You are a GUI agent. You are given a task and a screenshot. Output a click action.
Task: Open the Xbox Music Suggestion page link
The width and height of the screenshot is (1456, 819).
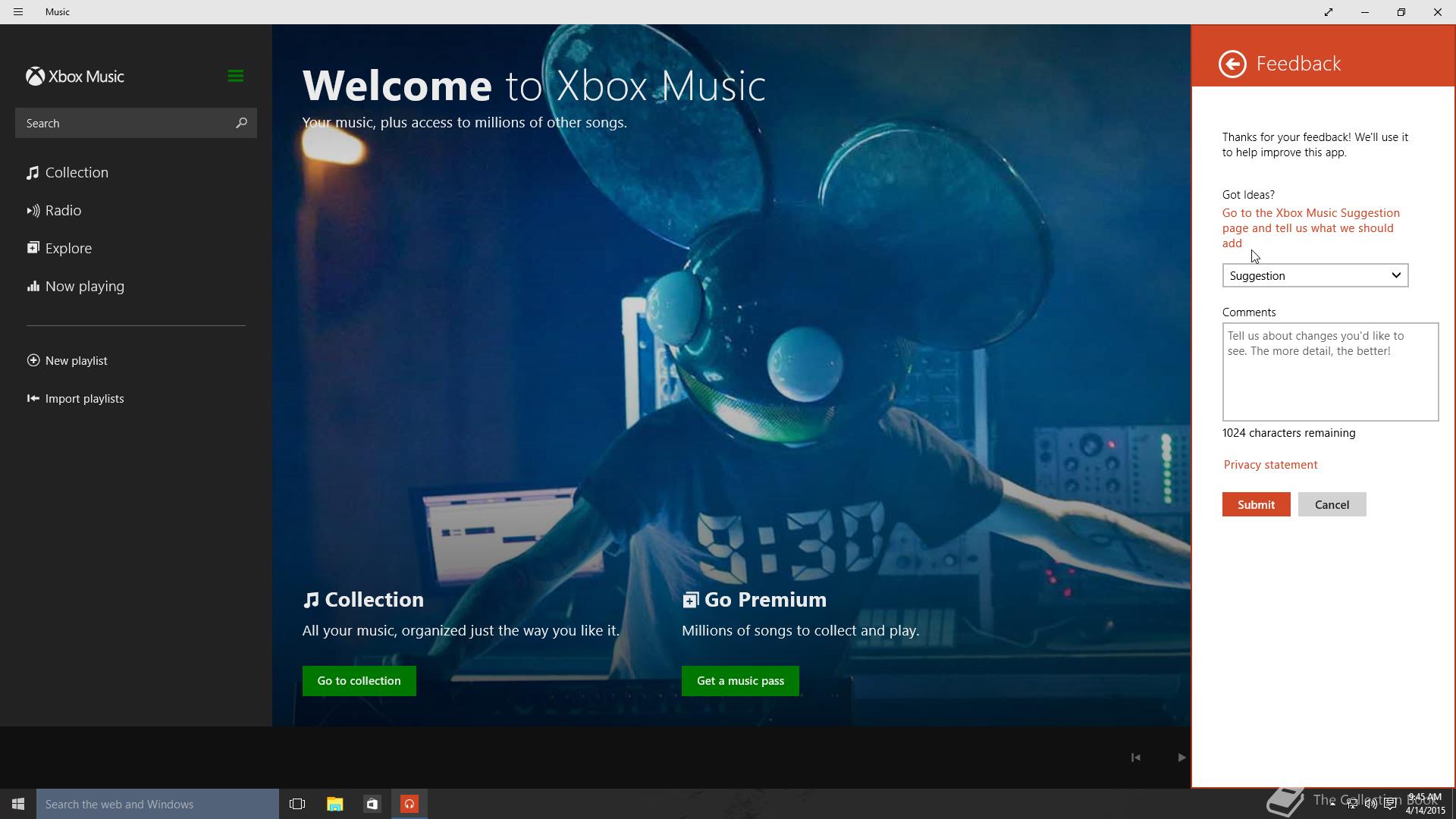coord(1311,228)
